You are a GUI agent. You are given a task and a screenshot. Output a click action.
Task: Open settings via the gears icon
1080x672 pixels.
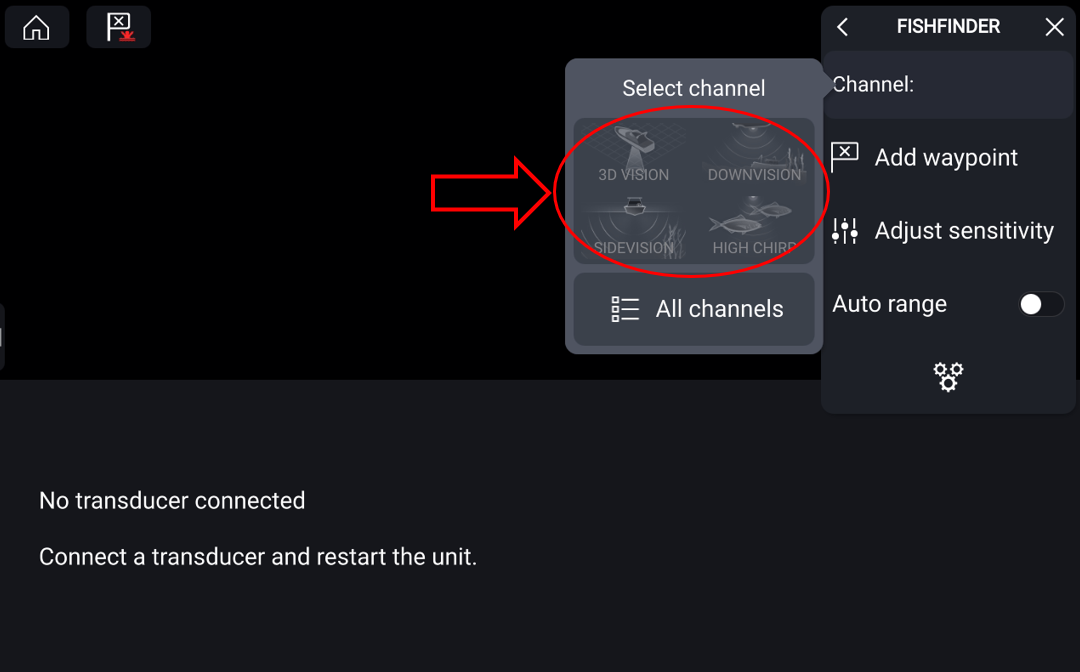tap(948, 377)
